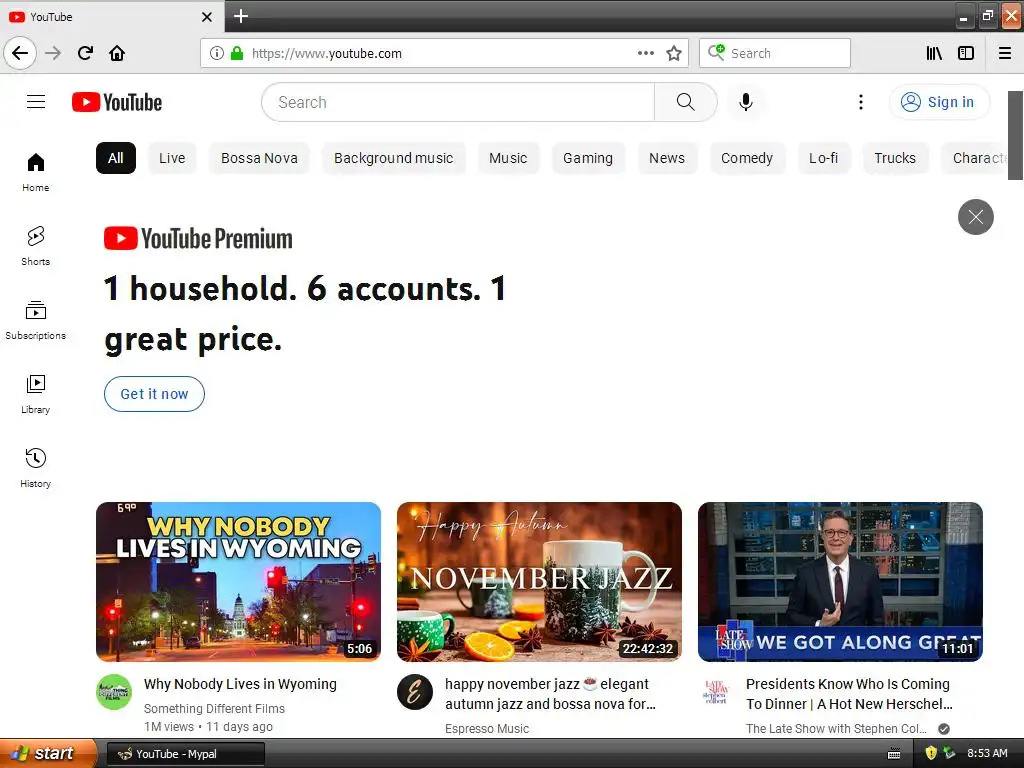The image size is (1024, 768).
Task: Open Subscriptions in the sidebar
Action: pos(36,320)
